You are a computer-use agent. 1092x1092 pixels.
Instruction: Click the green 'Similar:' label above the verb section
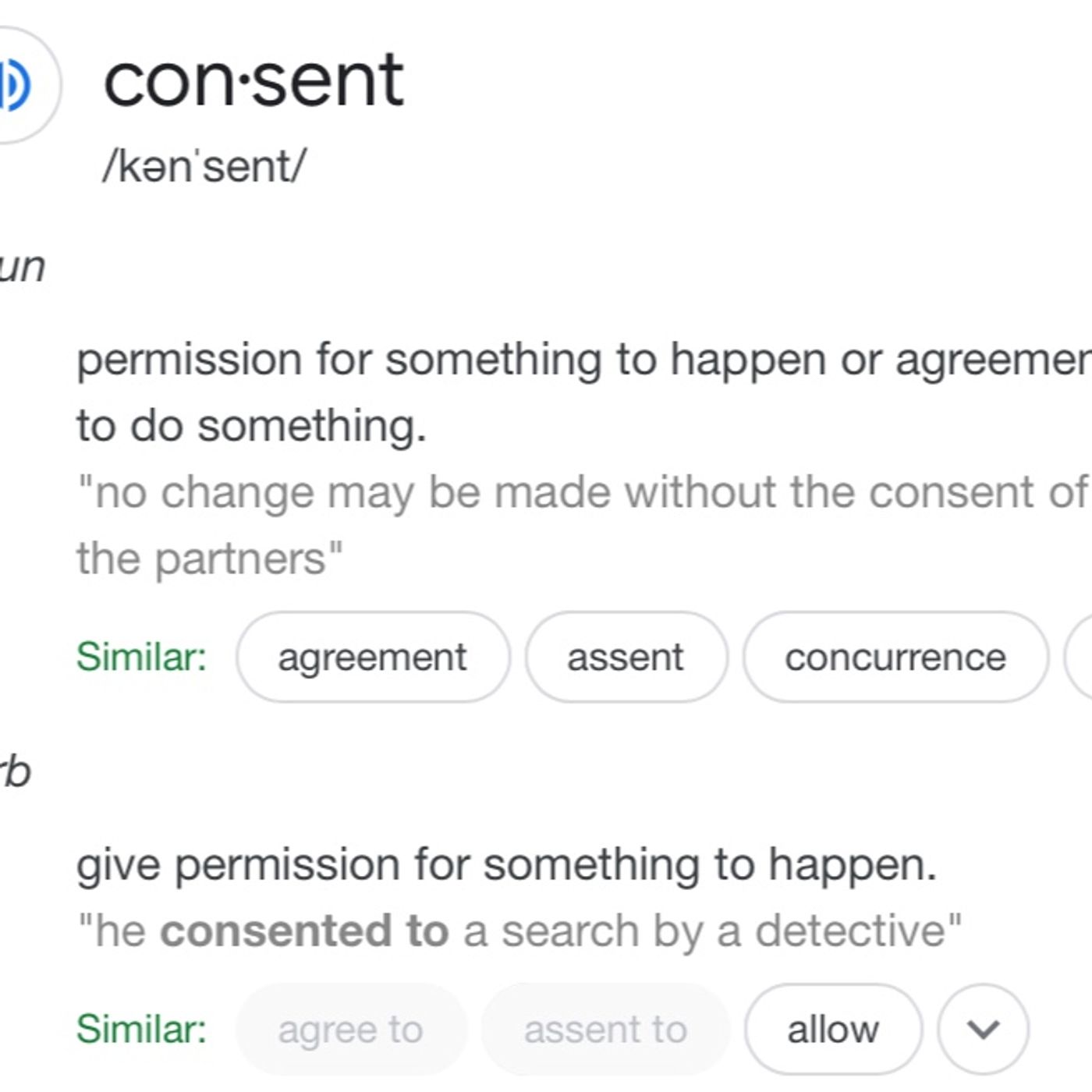[141, 657]
